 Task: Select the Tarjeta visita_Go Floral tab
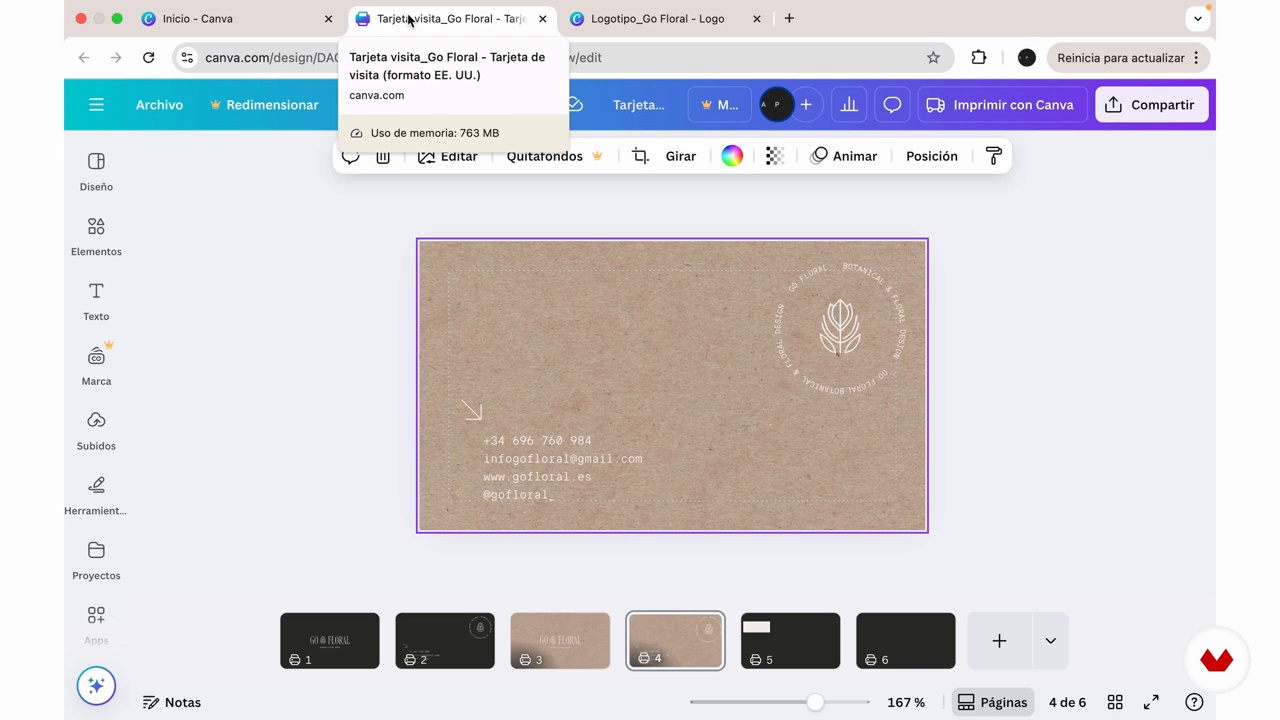coord(450,19)
